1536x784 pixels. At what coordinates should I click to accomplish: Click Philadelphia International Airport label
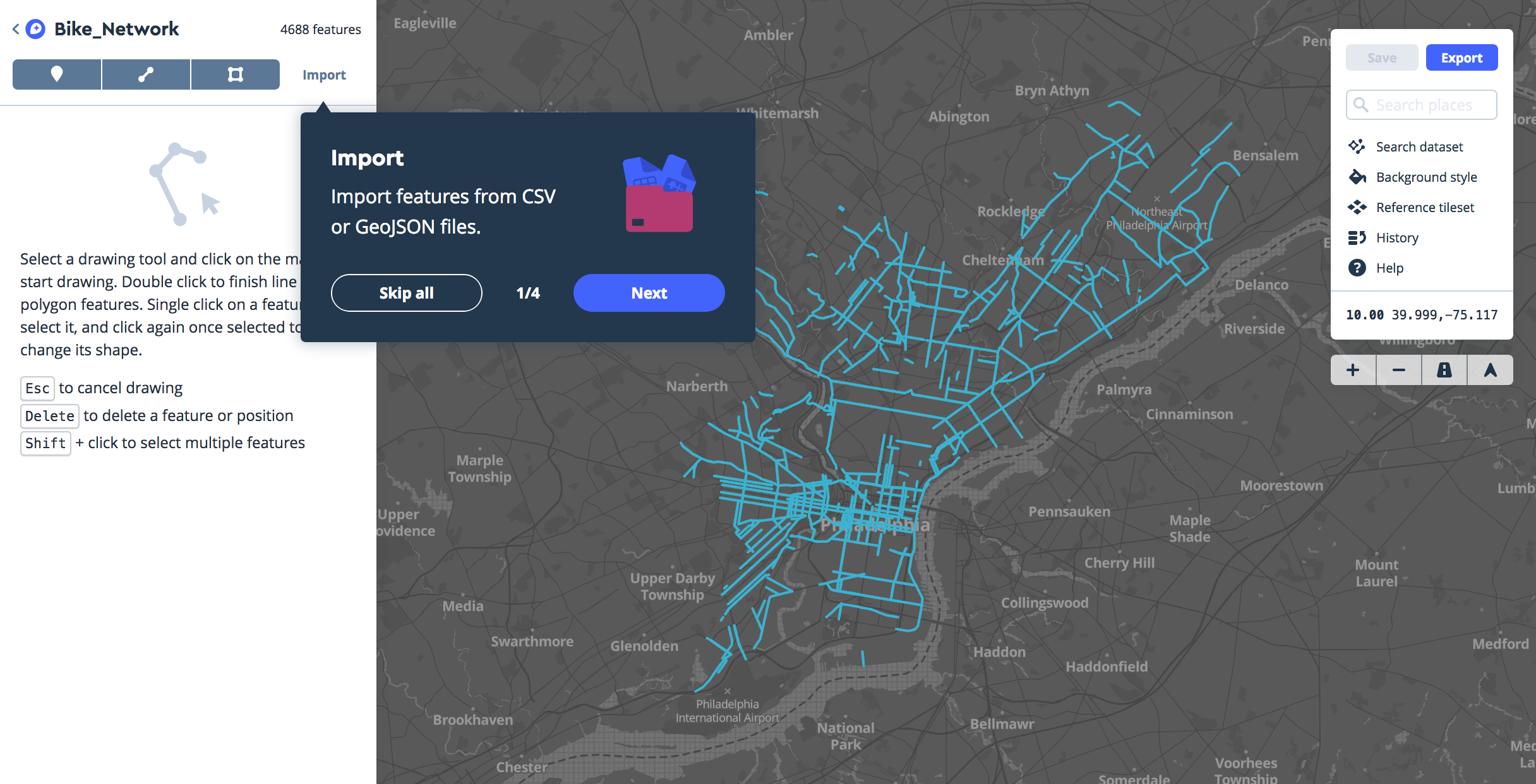728,711
